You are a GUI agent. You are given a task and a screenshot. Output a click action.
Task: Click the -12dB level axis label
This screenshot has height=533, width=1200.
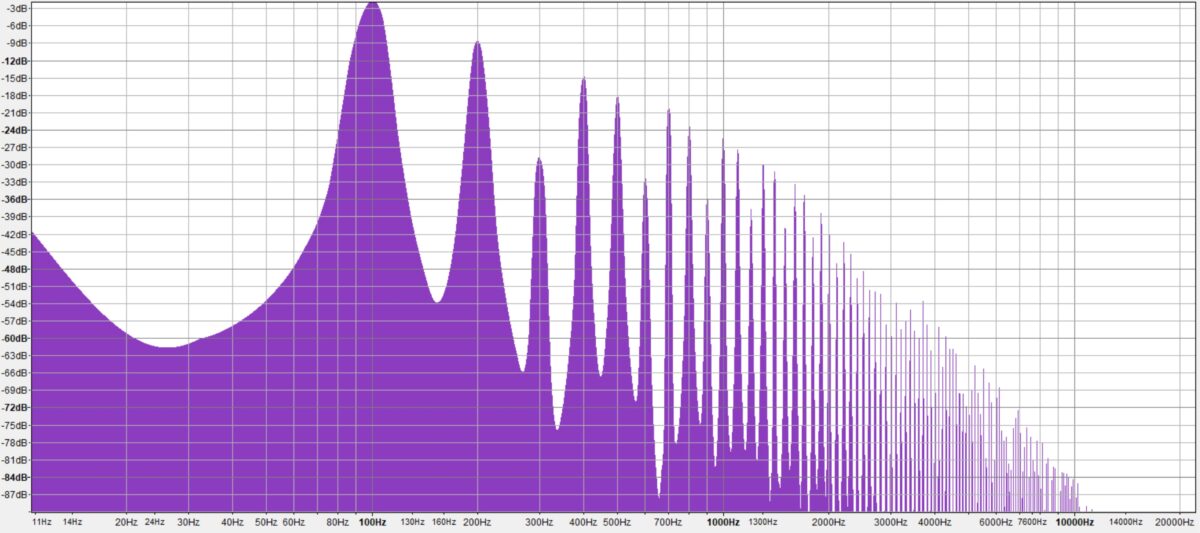[x=15, y=60]
